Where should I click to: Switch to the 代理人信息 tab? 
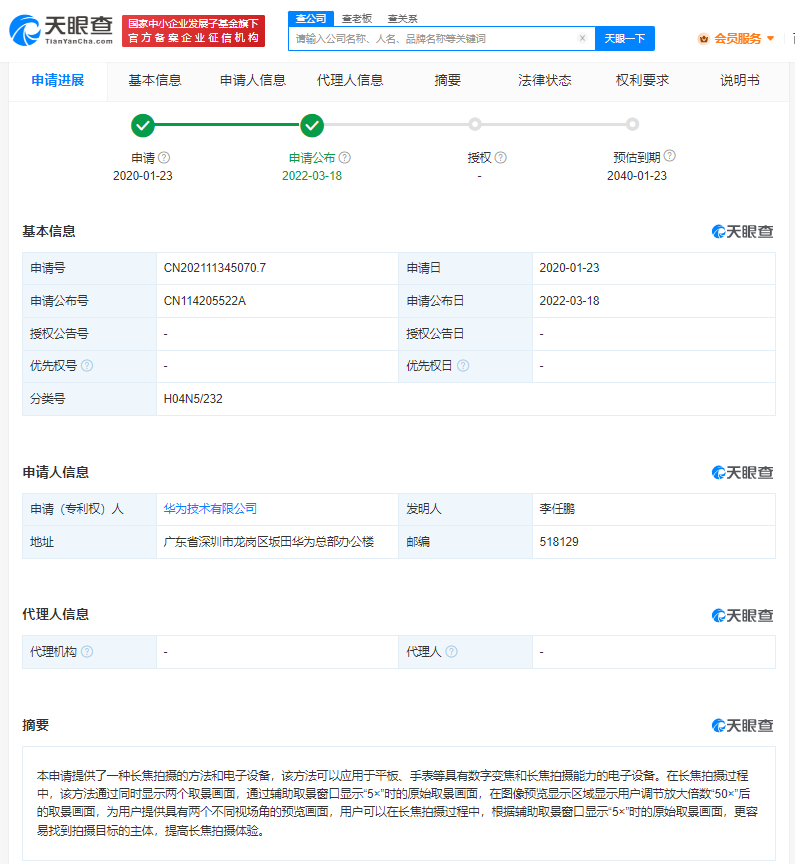[x=350, y=81]
